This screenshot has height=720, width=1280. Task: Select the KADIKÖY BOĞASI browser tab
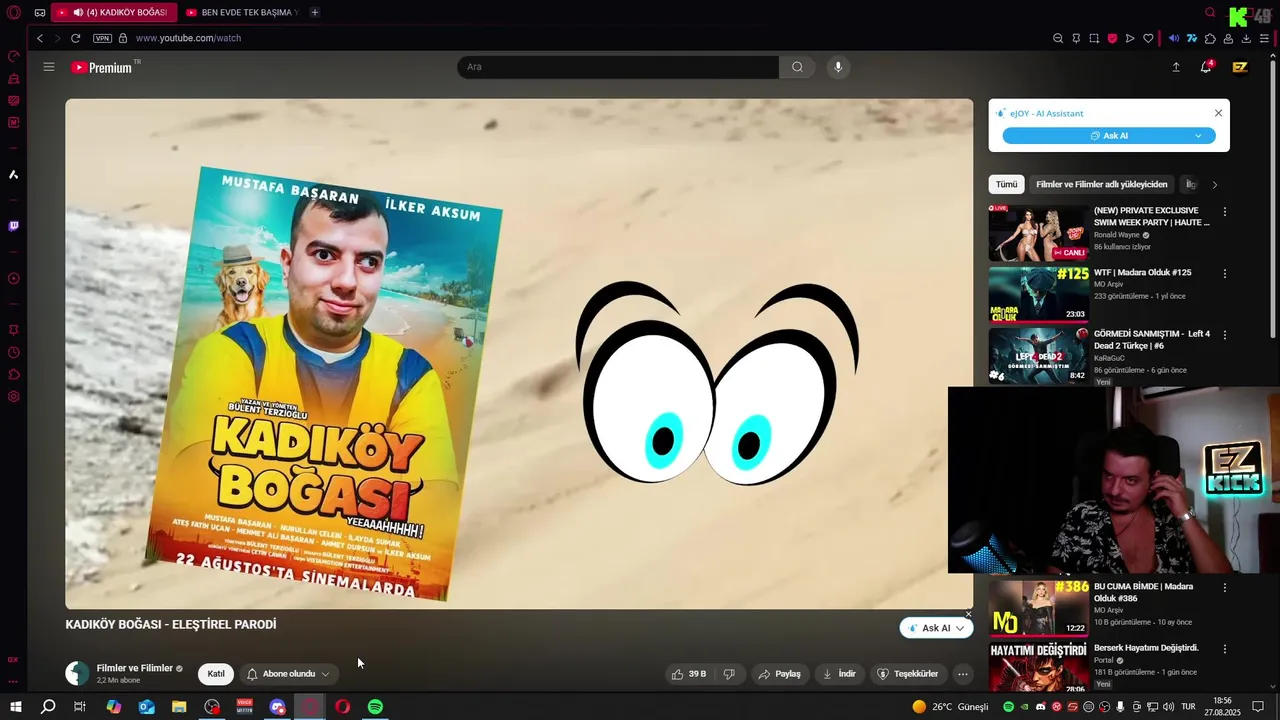coord(113,12)
